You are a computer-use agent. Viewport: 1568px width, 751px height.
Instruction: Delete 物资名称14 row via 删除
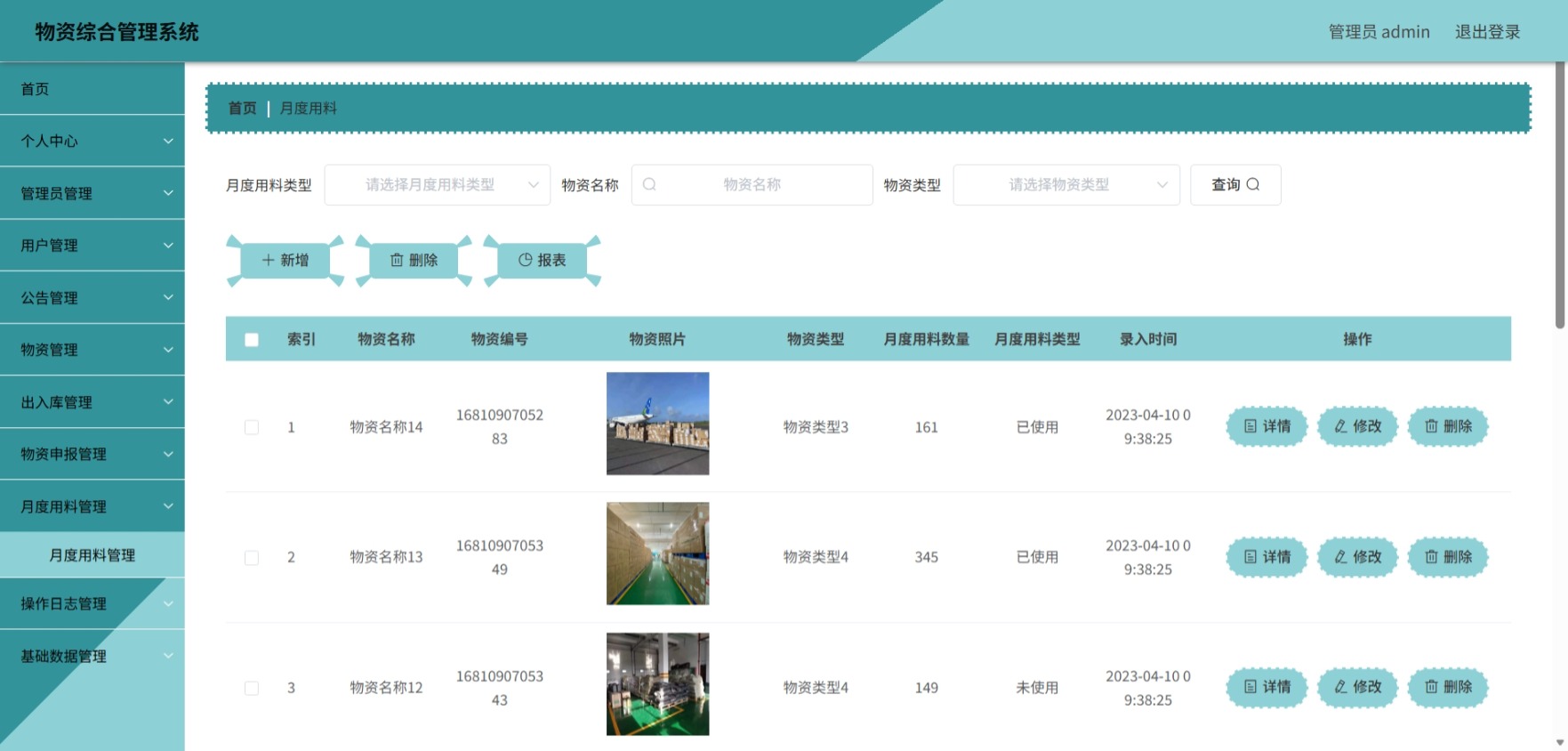coord(1448,426)
